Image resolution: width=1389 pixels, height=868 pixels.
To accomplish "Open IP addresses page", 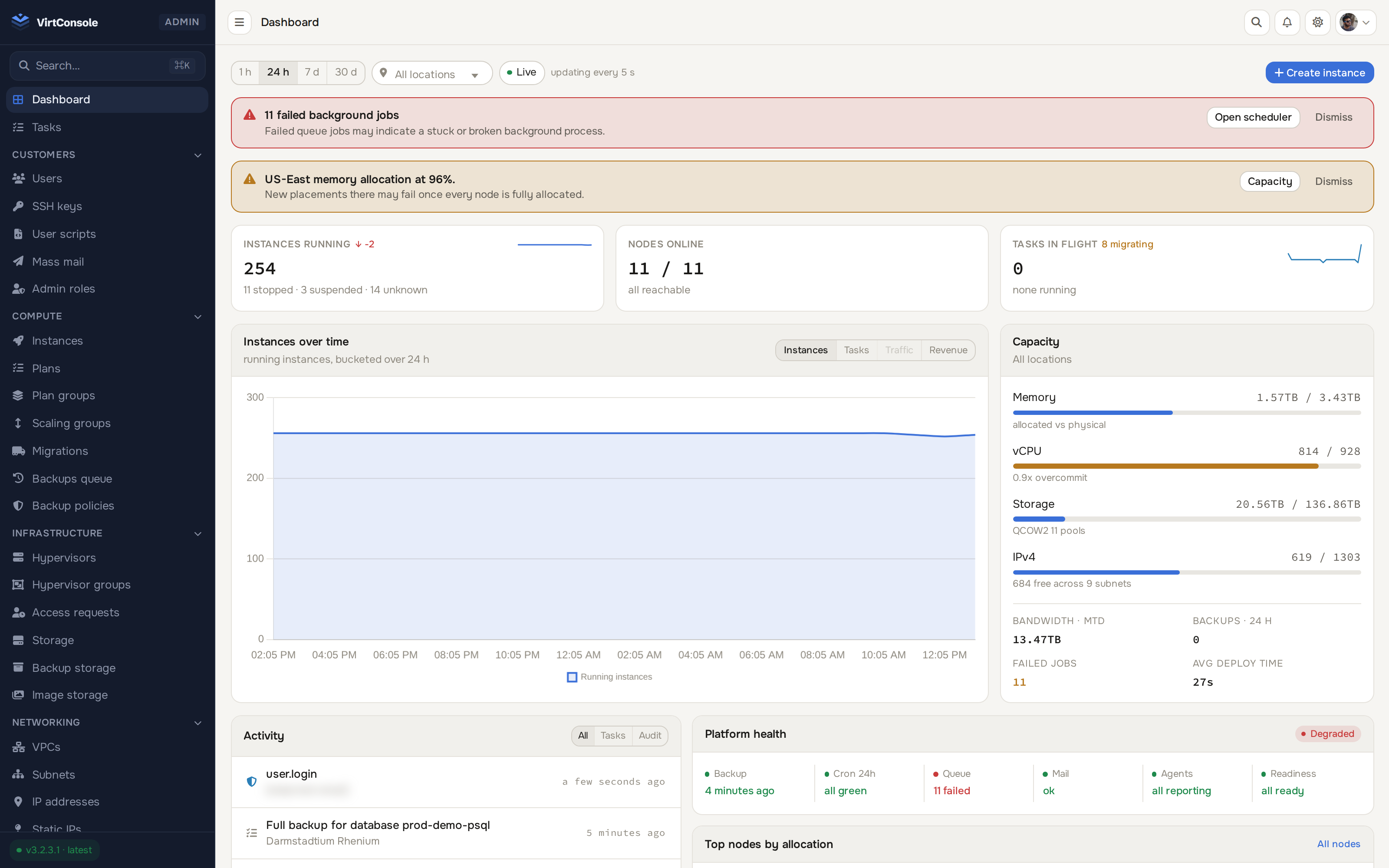I will click(x=107, y=802).
